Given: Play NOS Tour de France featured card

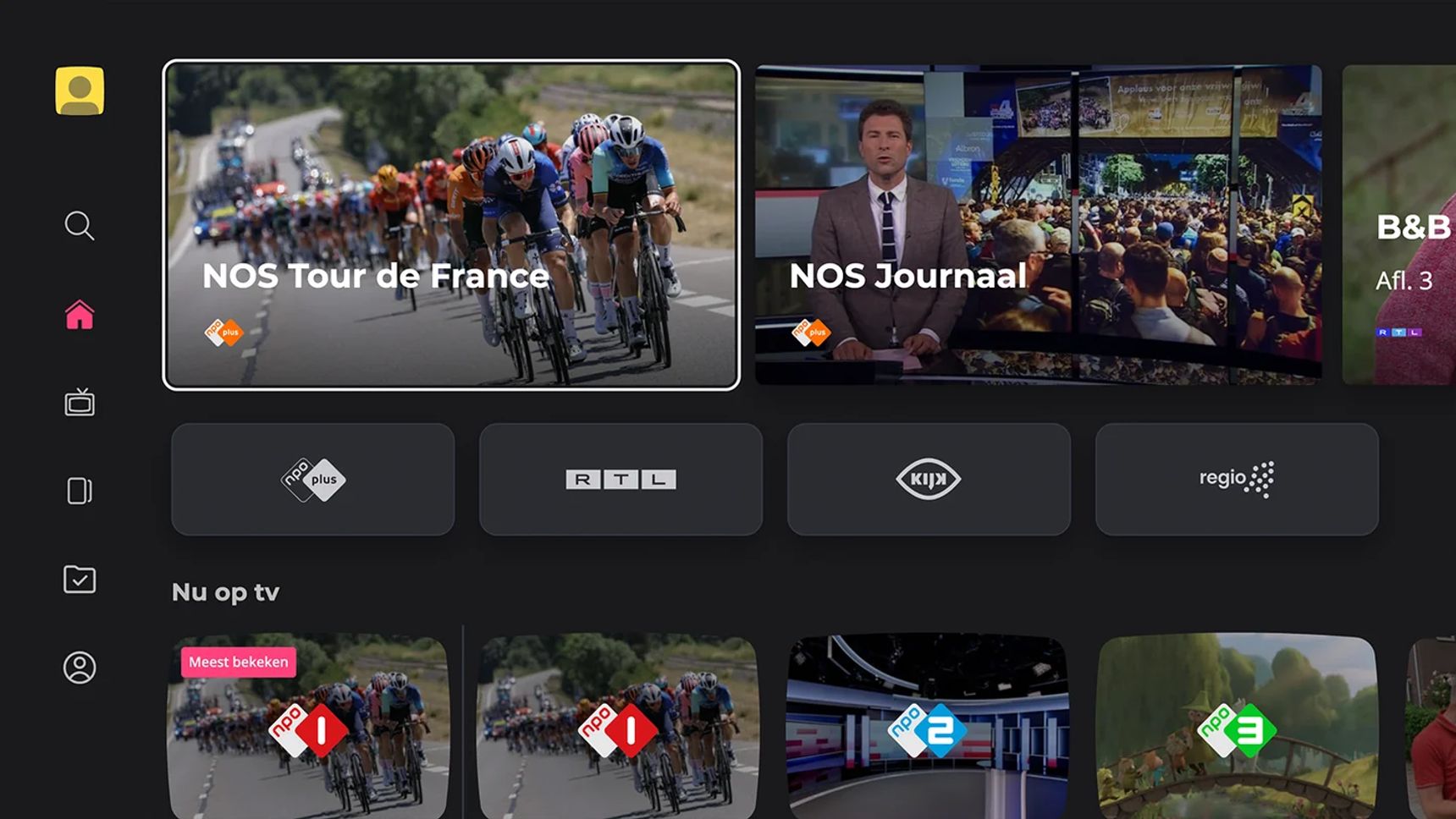Looking at the screenshot, I should click(x=451, y=225).
